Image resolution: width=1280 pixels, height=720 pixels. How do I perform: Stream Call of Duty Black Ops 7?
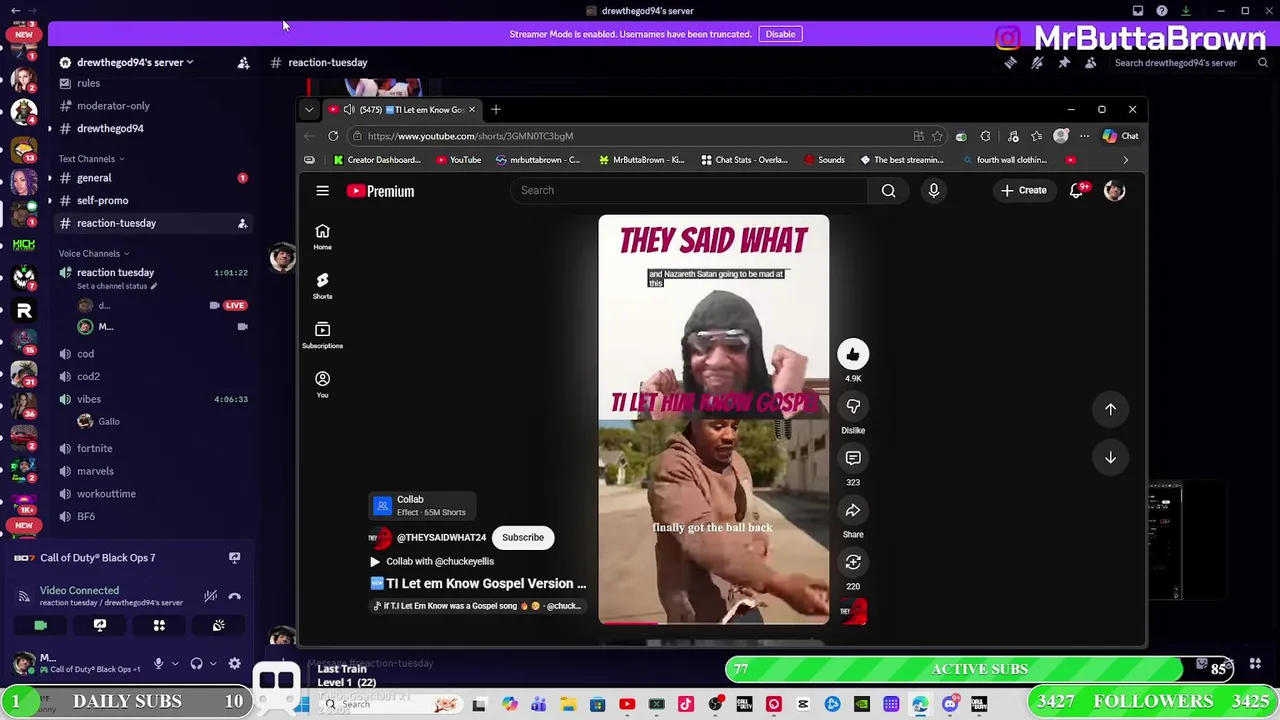tap(234, 558)
